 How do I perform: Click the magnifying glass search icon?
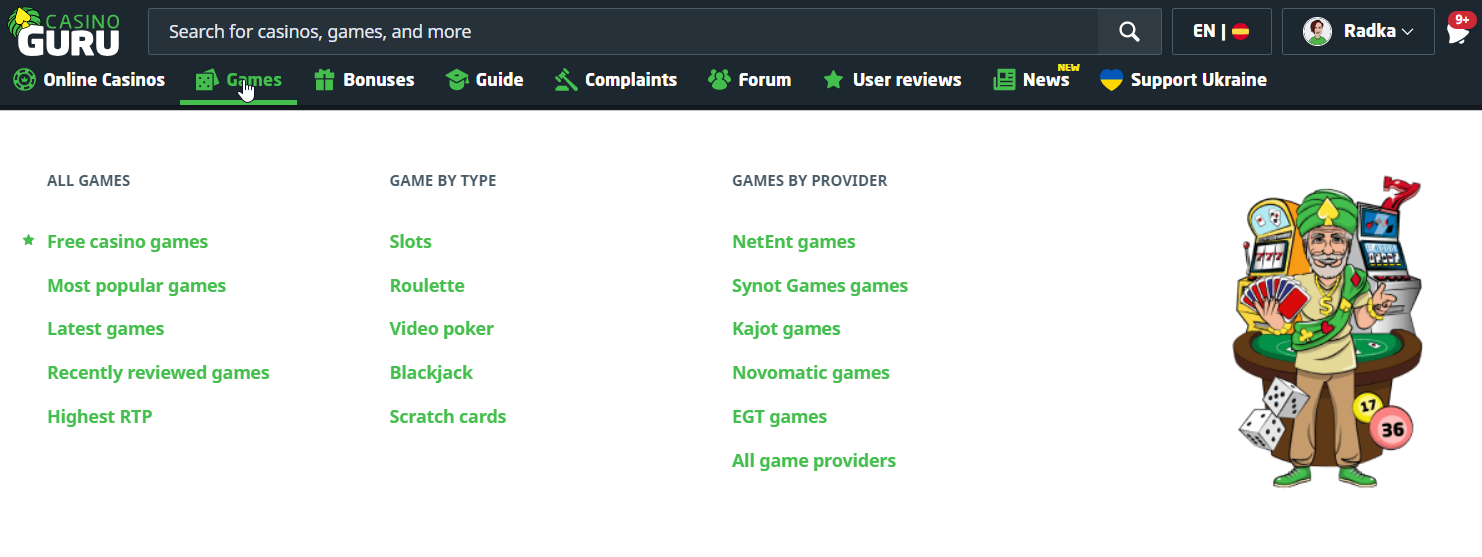click(1129, 32)
